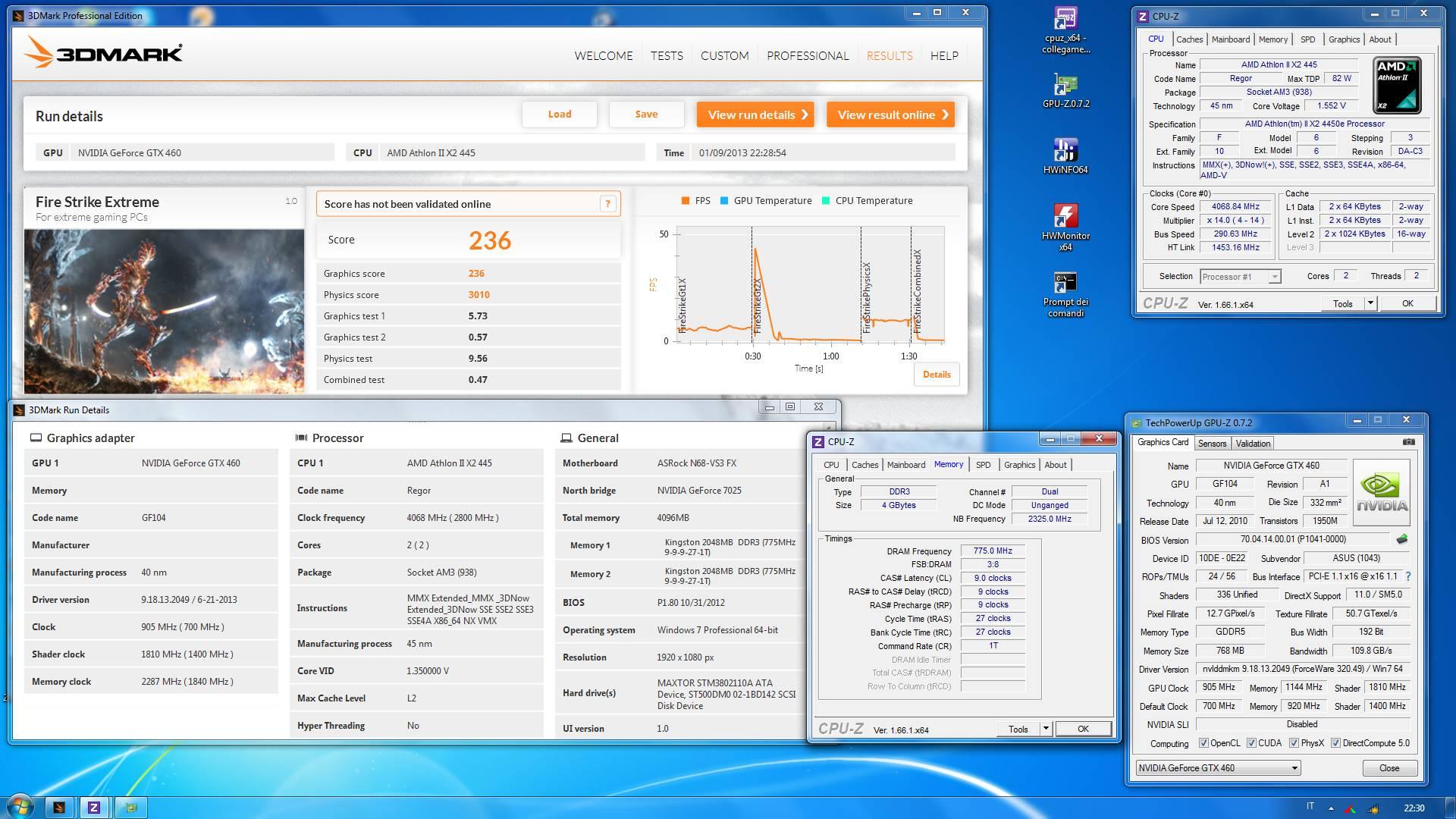Launch HWMonitor x64 desktop icon
Viewport: 1456px width, 819px height.
click(1065, 227)
